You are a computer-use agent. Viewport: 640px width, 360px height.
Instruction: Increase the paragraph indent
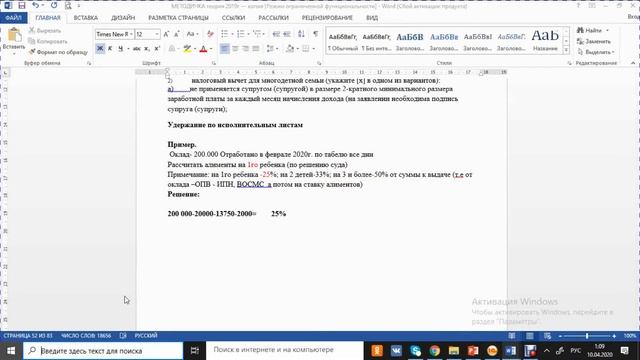click(287, 34)
